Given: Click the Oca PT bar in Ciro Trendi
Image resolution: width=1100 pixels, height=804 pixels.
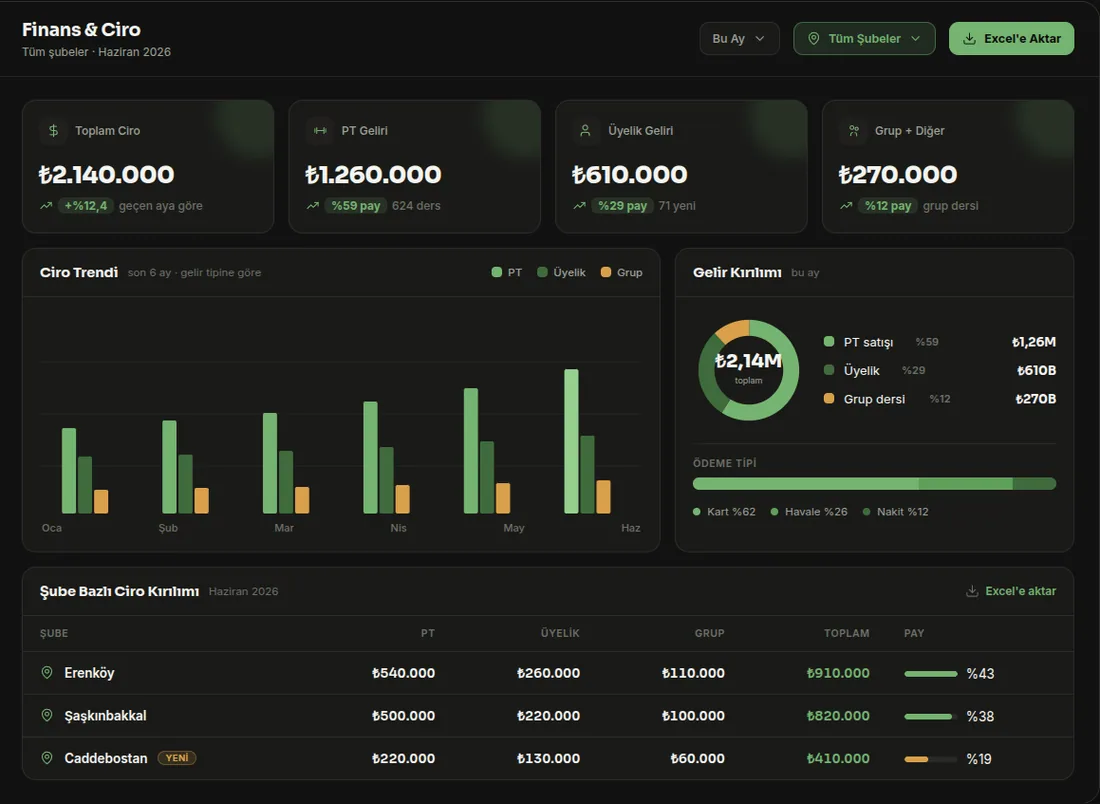Looking at the screenshot, I should pos(69,471).
